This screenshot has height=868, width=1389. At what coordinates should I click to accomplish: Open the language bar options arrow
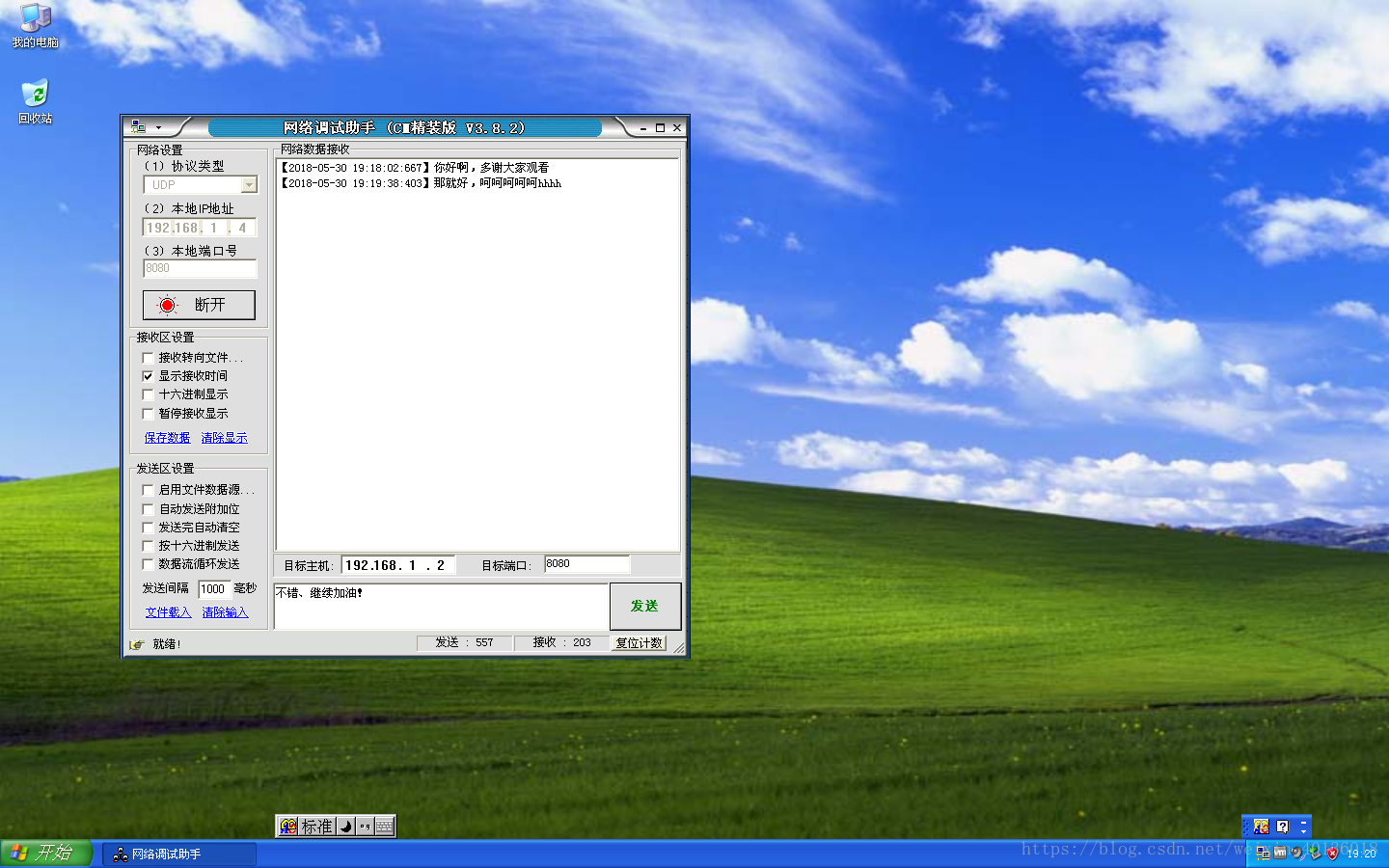point(1303,832)
